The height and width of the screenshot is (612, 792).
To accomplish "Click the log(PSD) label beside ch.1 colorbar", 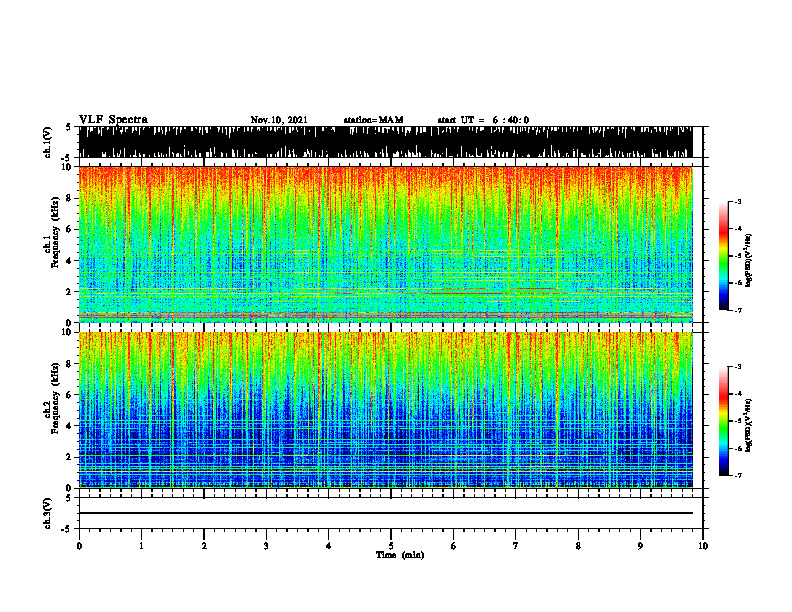I will click(749, 261).
